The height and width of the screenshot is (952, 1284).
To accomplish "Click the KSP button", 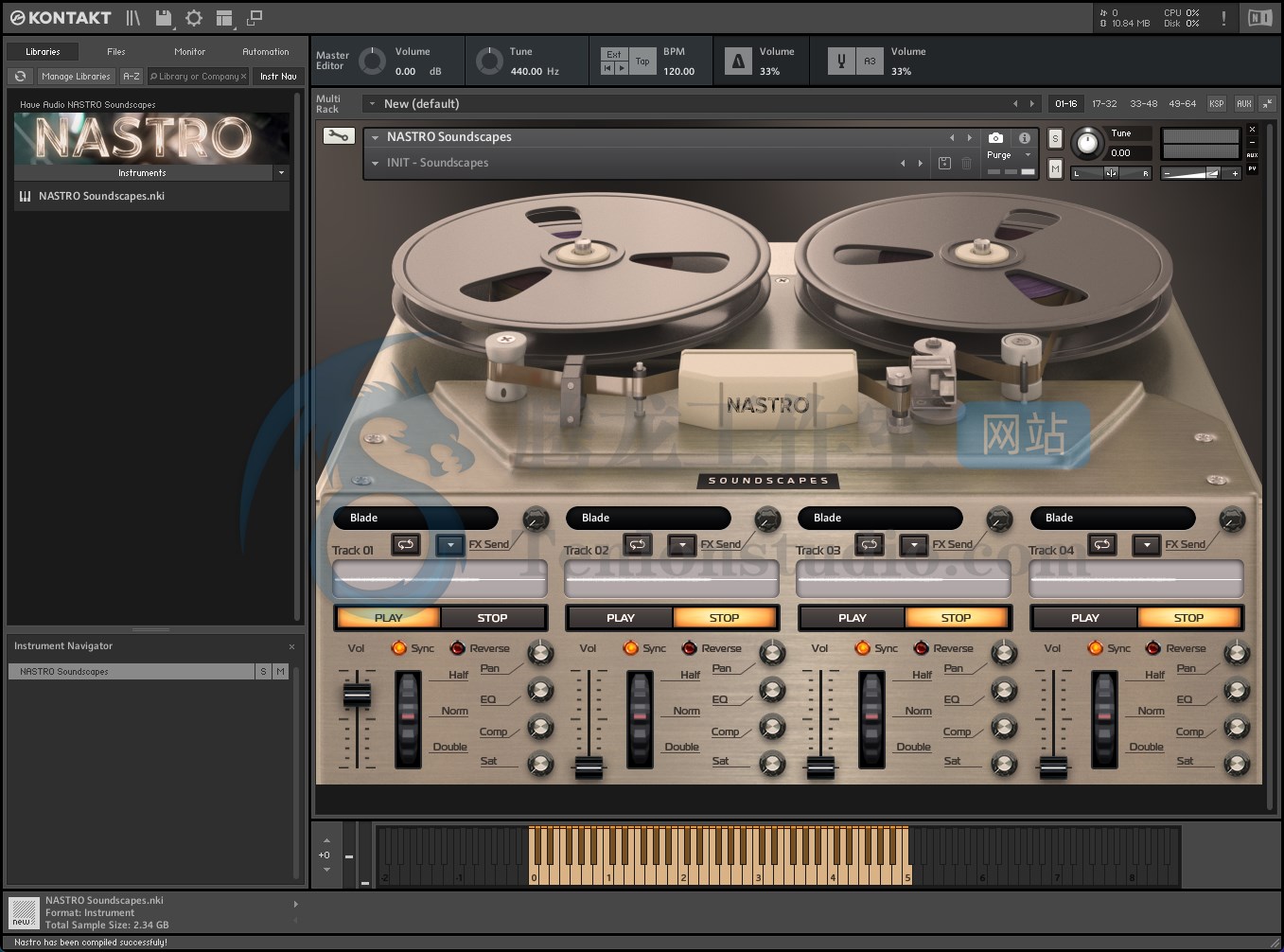I will (x=1217, y=104).
